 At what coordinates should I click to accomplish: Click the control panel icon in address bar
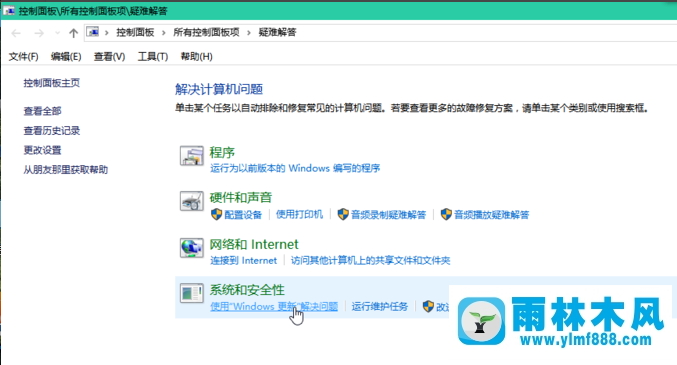92,32
